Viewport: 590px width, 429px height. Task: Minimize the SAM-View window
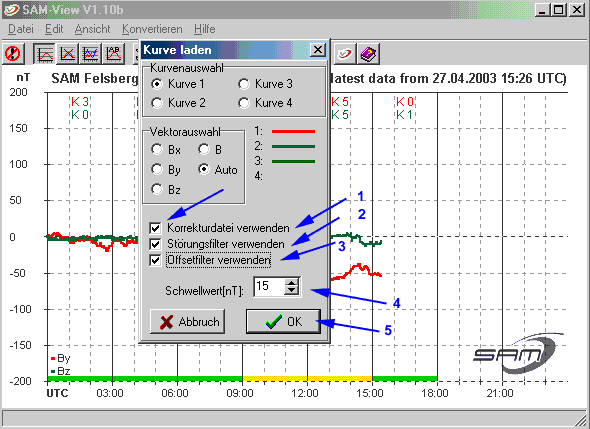click(x=542, y=10)
